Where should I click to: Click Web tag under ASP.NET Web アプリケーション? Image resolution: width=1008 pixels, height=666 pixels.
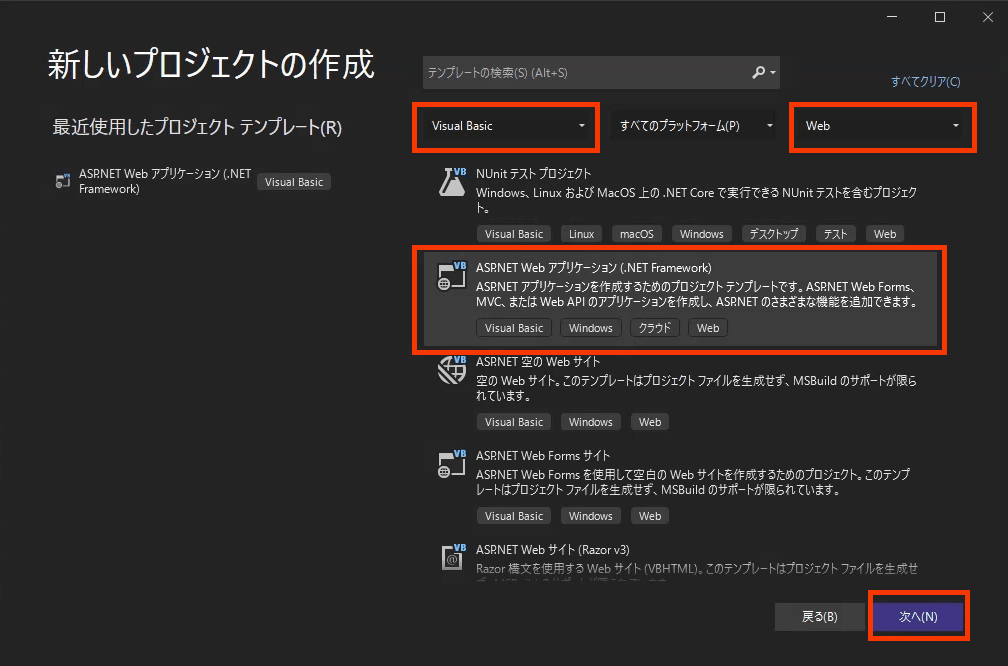coord(708,328)
